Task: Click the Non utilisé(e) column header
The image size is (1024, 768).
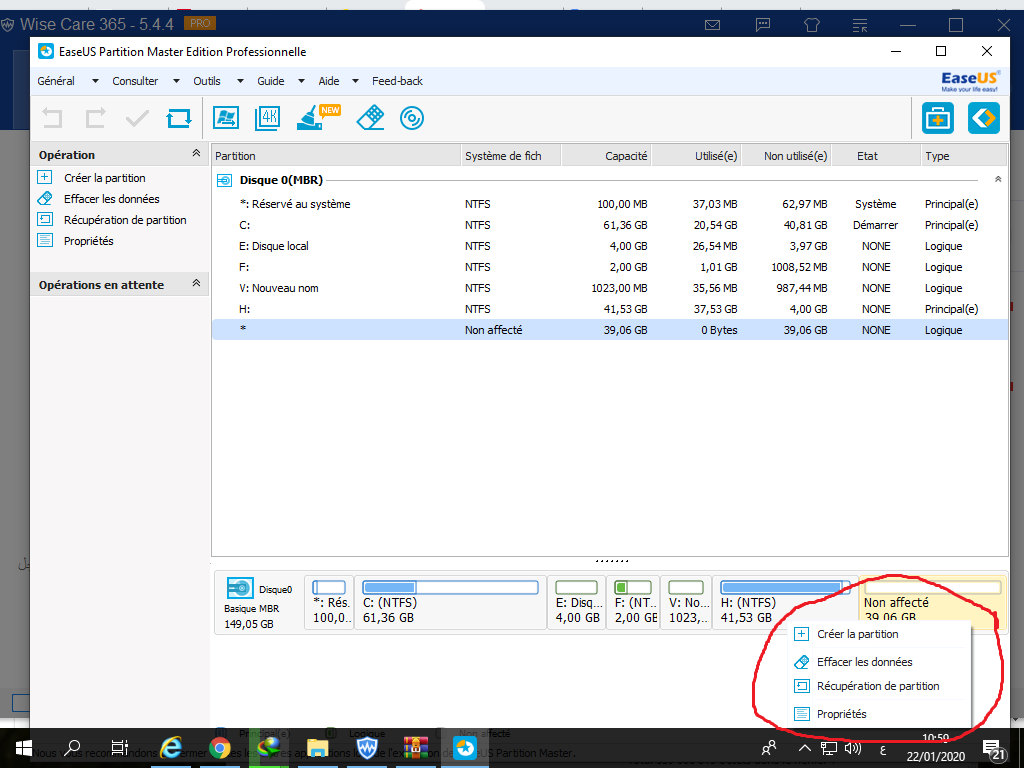Action: (x=786, y=156)
